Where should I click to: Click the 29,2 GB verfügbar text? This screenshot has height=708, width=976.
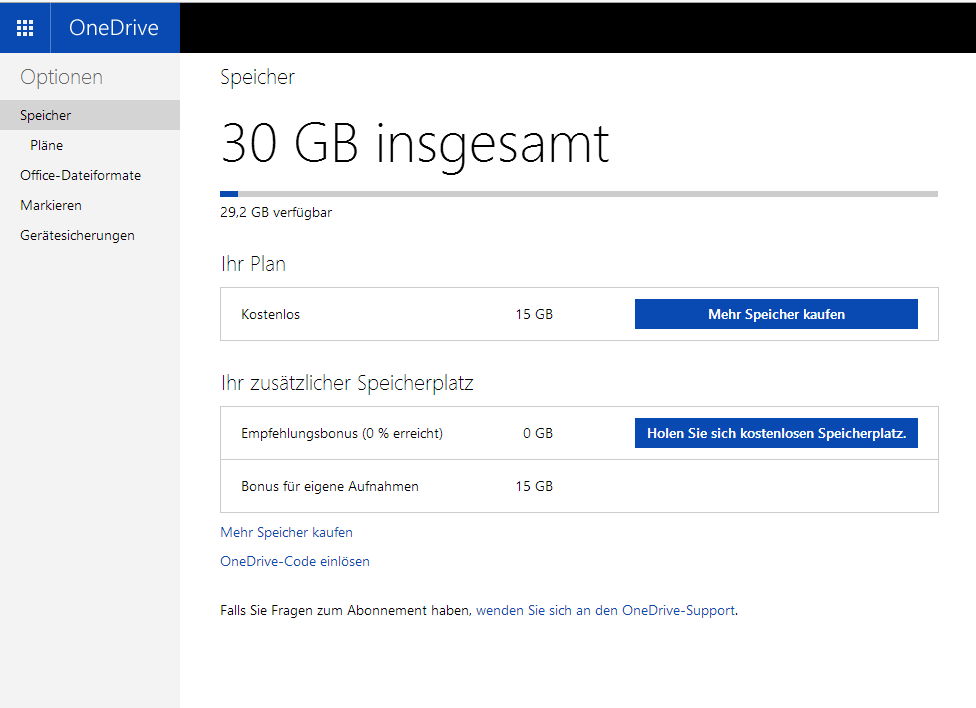click(276, 212)
